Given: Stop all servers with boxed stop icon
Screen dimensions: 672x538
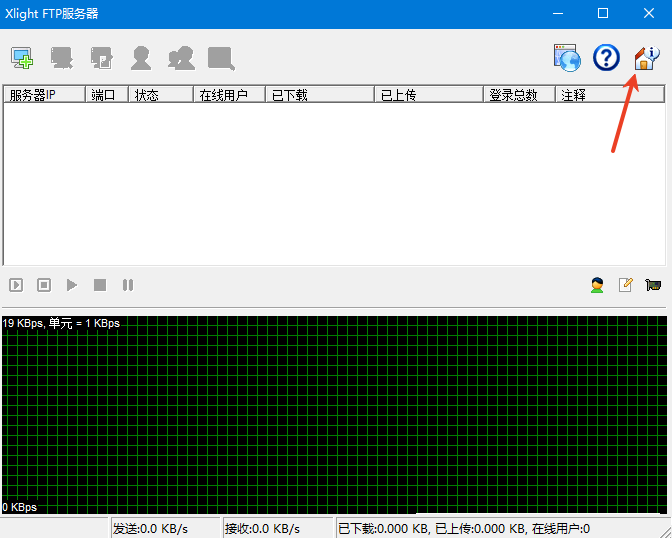Looking at the screenshot, I should click(x=44, y=285).
